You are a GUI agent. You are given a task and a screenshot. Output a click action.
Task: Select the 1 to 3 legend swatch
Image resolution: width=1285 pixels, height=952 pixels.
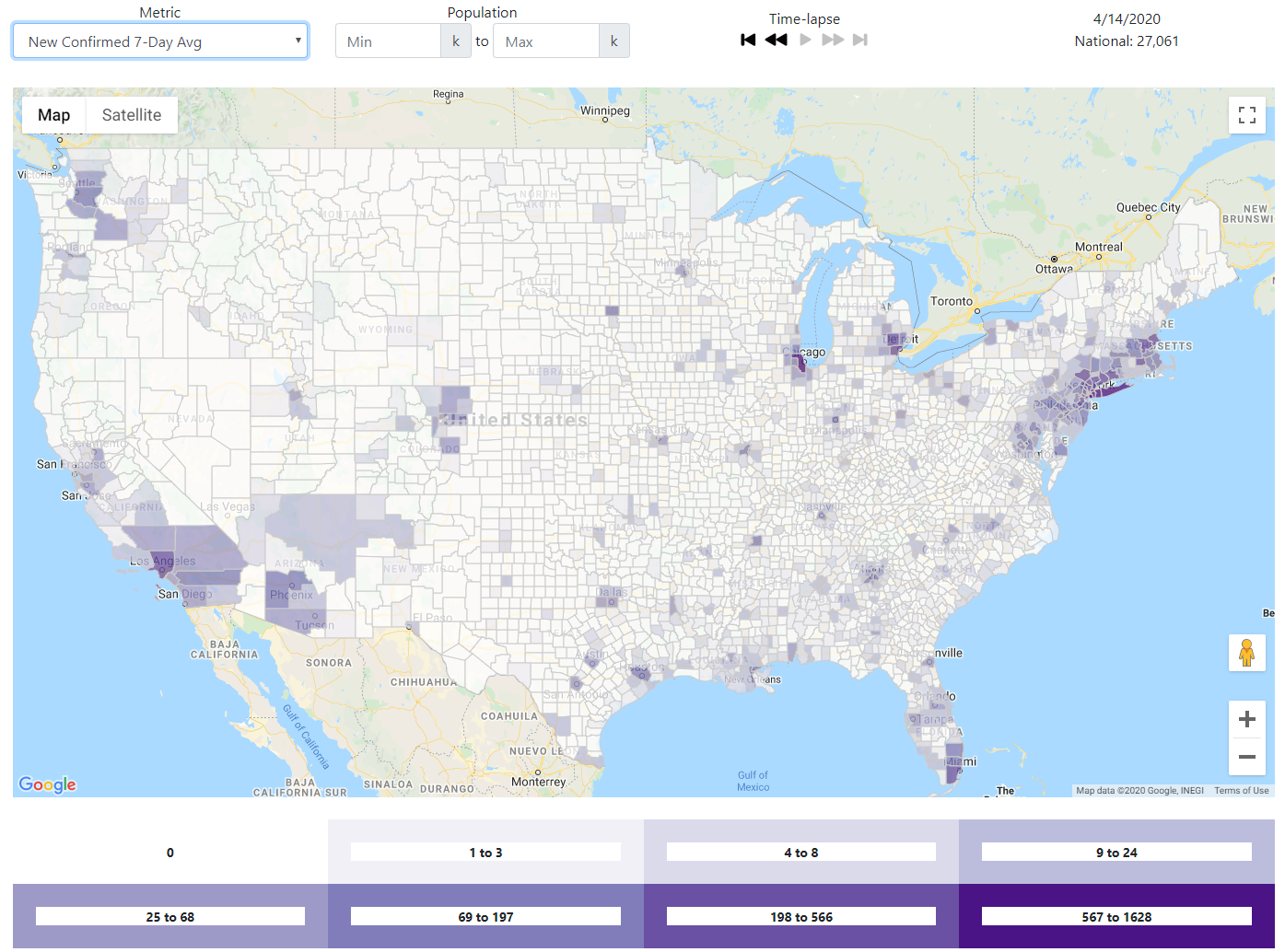tap(485, 853)
